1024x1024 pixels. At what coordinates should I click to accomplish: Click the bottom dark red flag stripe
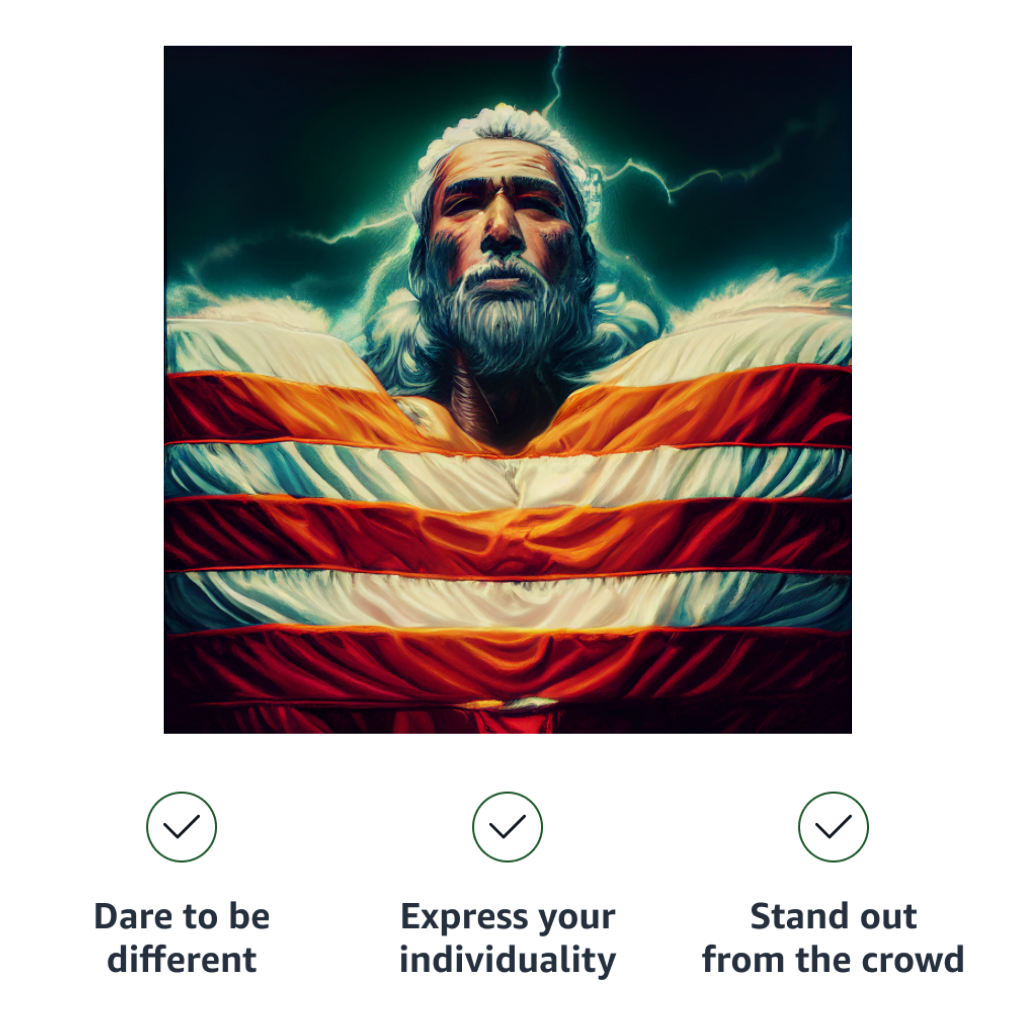pyautogui.click(x=507, y=666)
